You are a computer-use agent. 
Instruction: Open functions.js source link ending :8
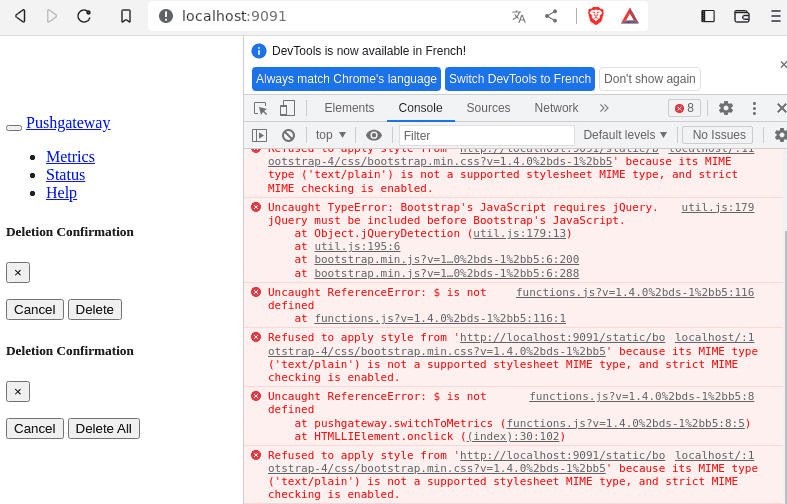pyautogui.click(x=642, y=396)
